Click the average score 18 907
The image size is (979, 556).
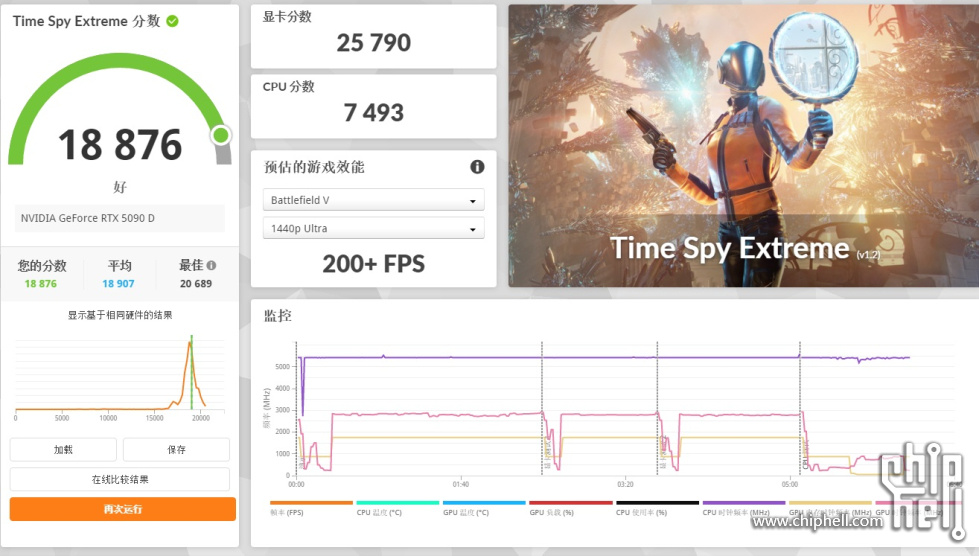point(119,283)
